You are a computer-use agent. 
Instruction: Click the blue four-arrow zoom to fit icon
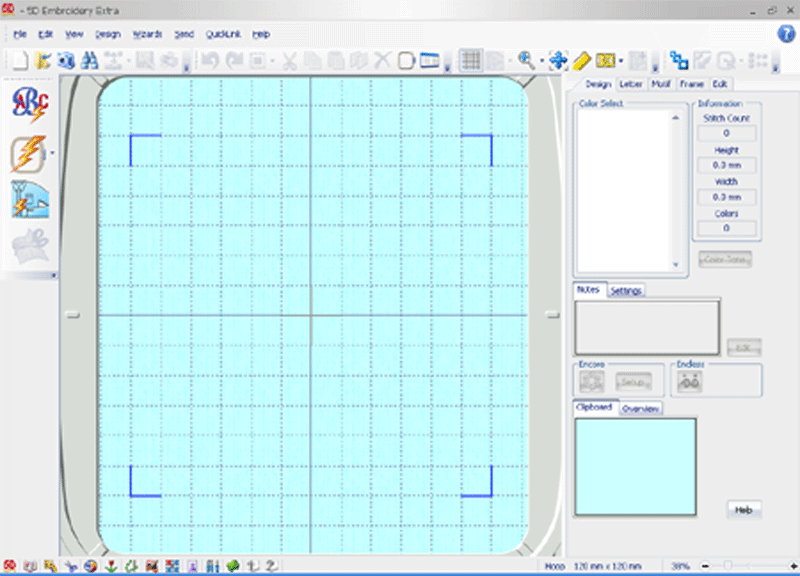559,61
